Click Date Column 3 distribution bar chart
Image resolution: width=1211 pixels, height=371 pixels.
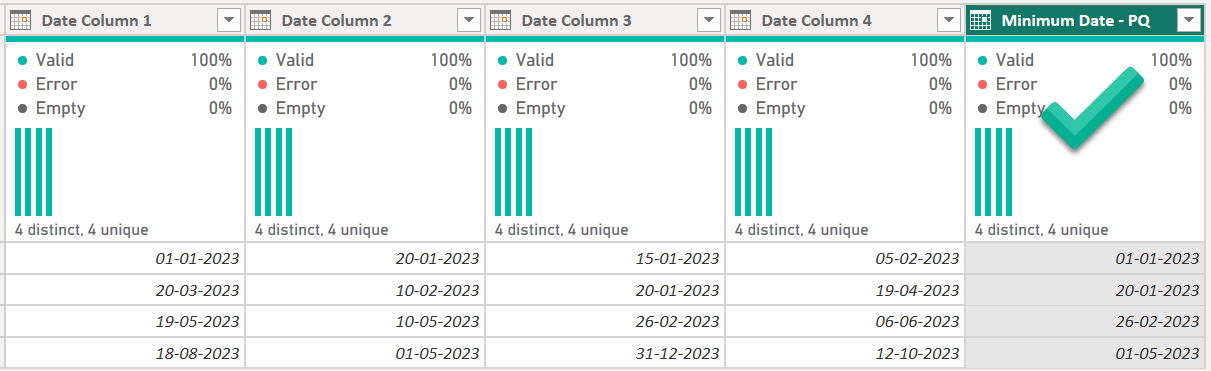(514, 172)
